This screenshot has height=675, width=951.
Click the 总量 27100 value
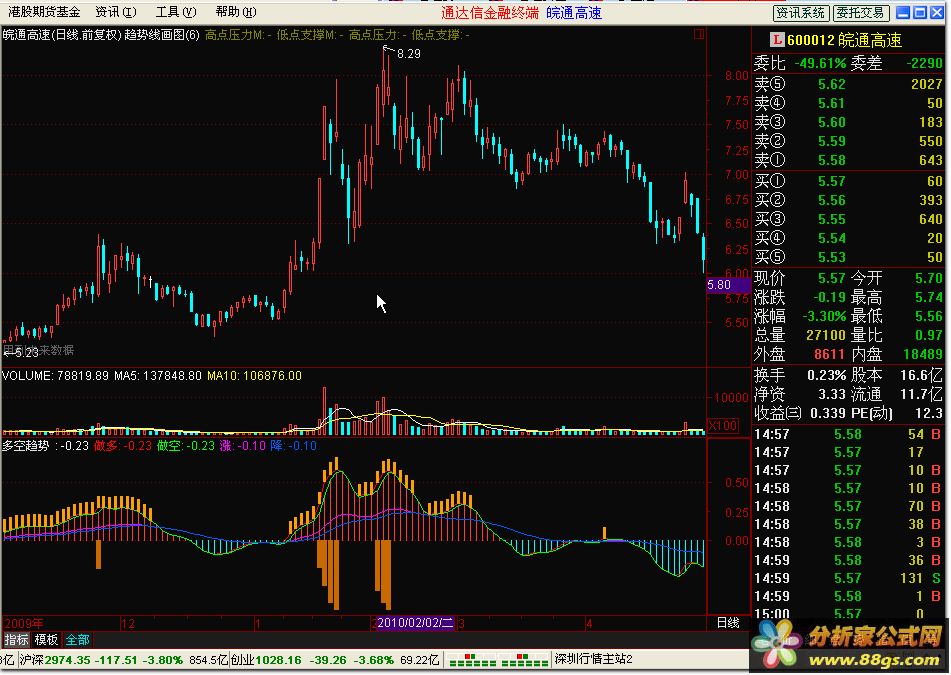point(825,335)
